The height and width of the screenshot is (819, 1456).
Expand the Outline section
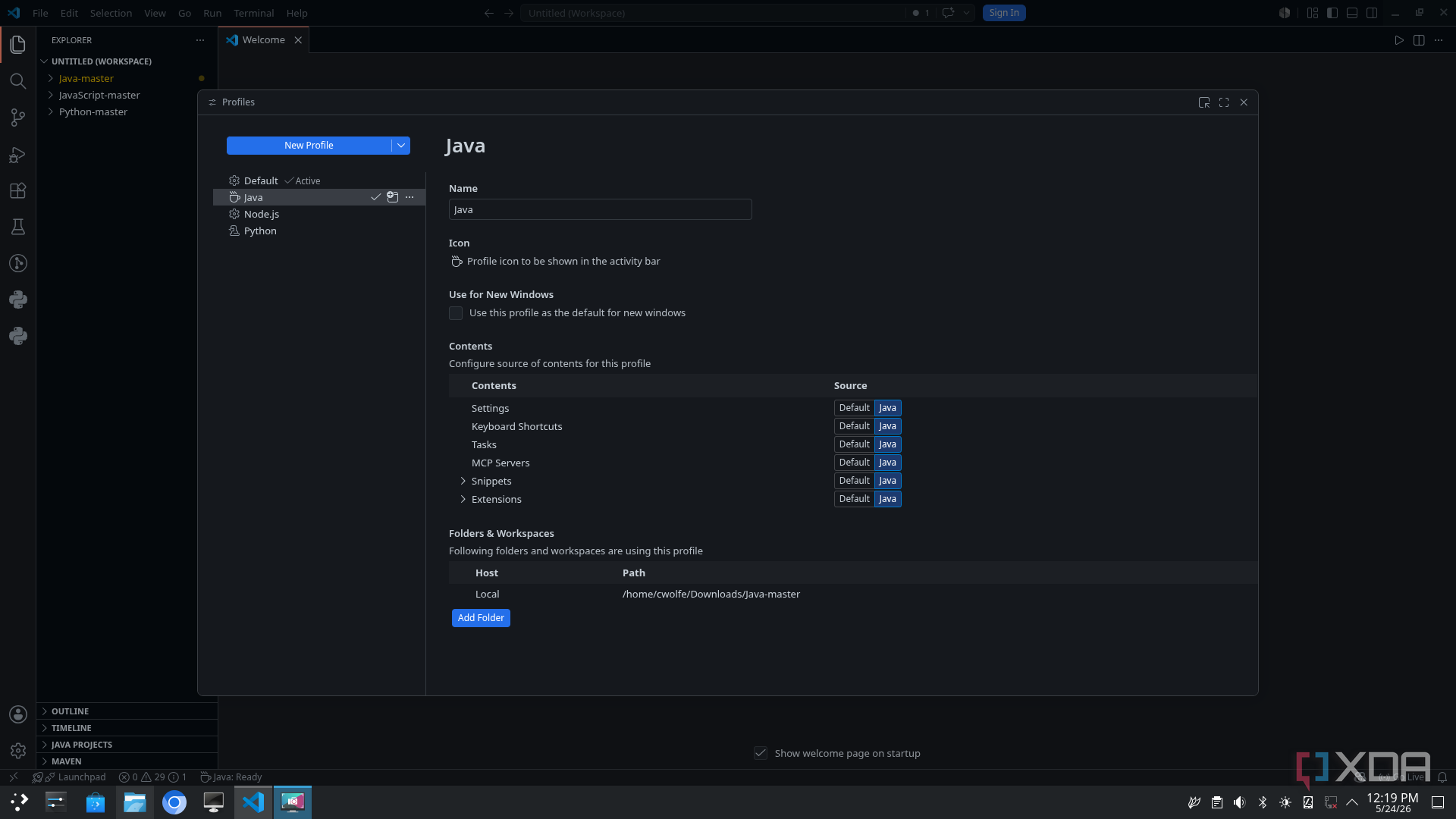click(127, 711)
